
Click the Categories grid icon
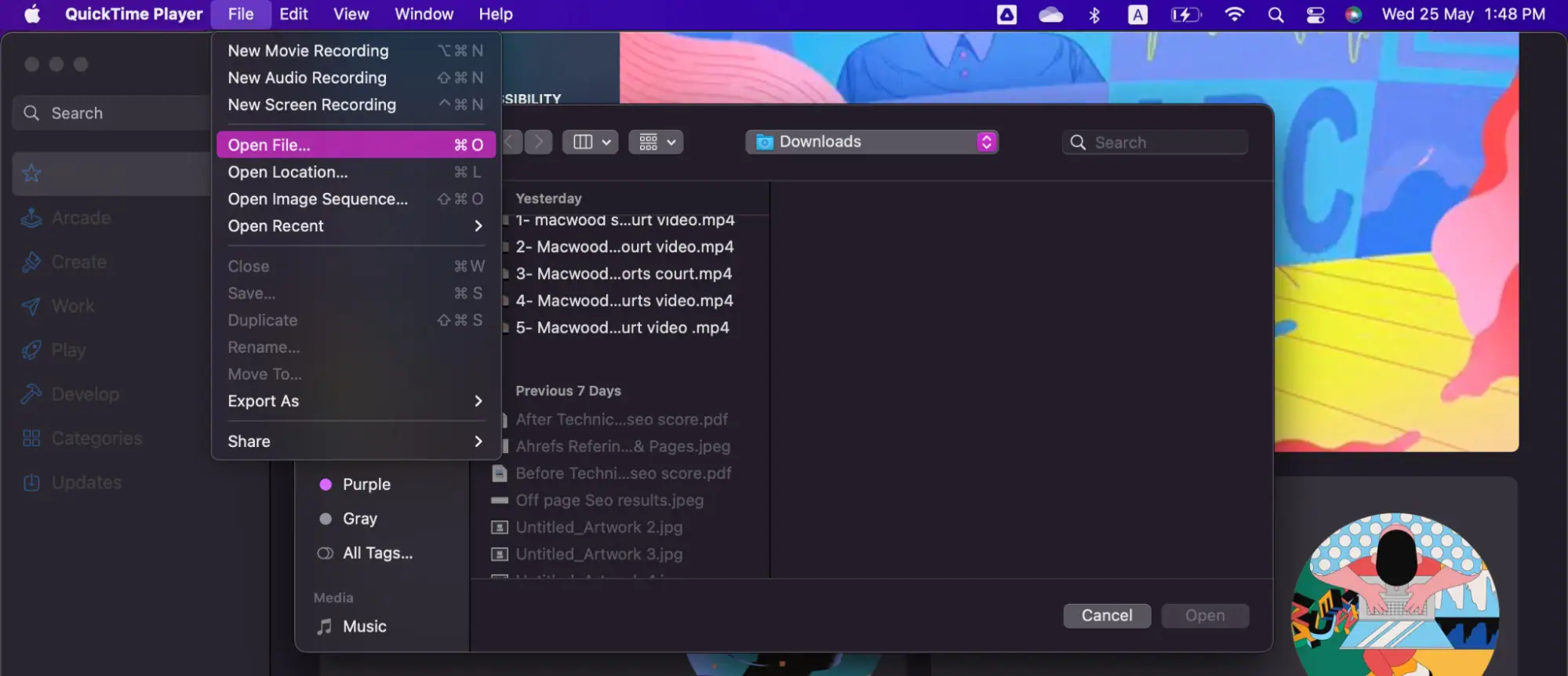coord(31,438)
